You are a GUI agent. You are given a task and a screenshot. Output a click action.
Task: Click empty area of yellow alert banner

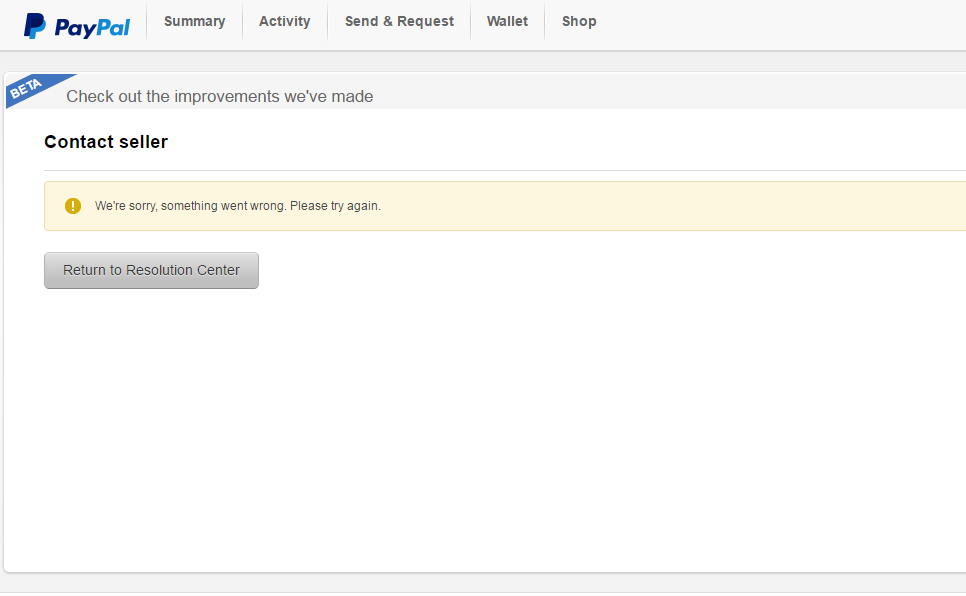tap(680, 206)
